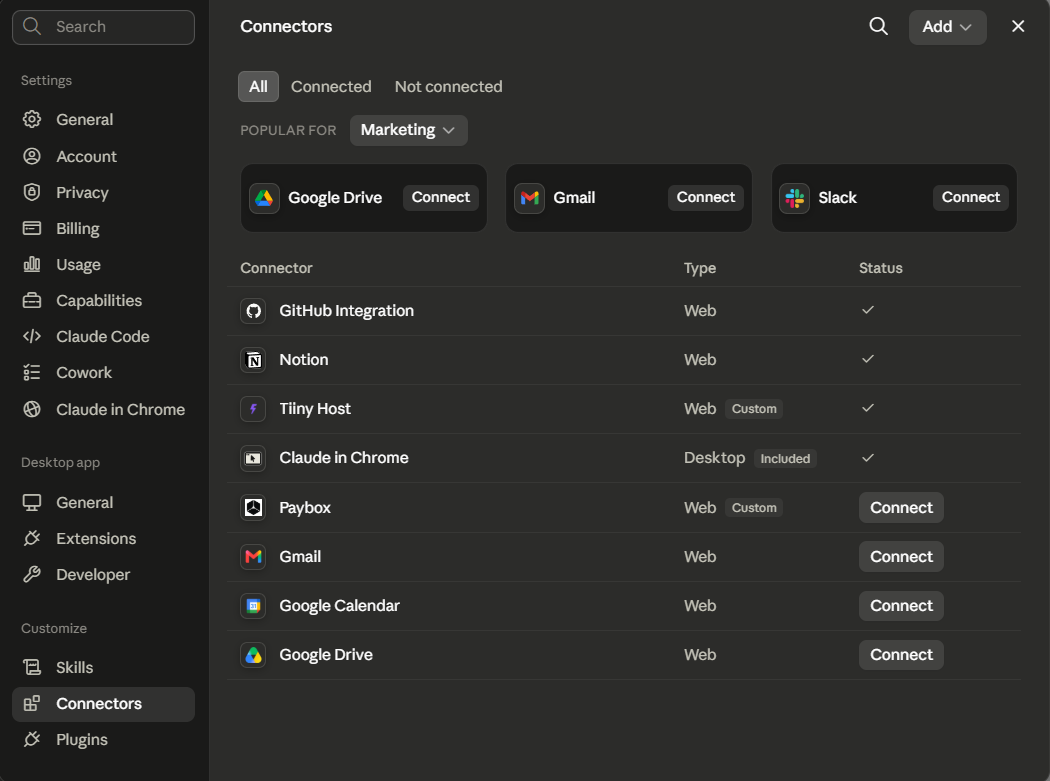1050x781 pixels.
Task: Click the GitHub Integration connected checkmark
Action: point(868,310)
